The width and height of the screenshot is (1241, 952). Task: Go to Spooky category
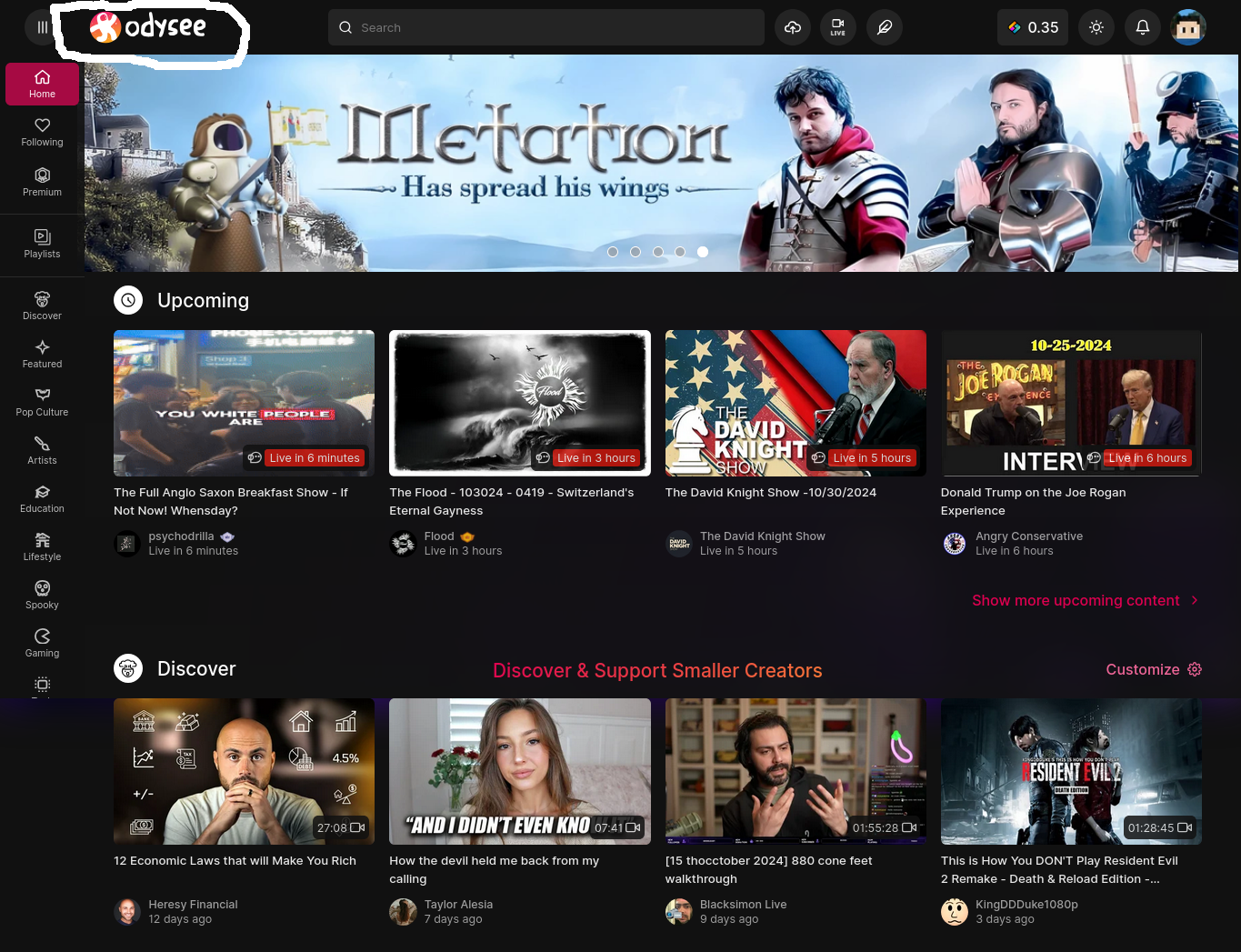pyautogui.click(x=42, y=595)
